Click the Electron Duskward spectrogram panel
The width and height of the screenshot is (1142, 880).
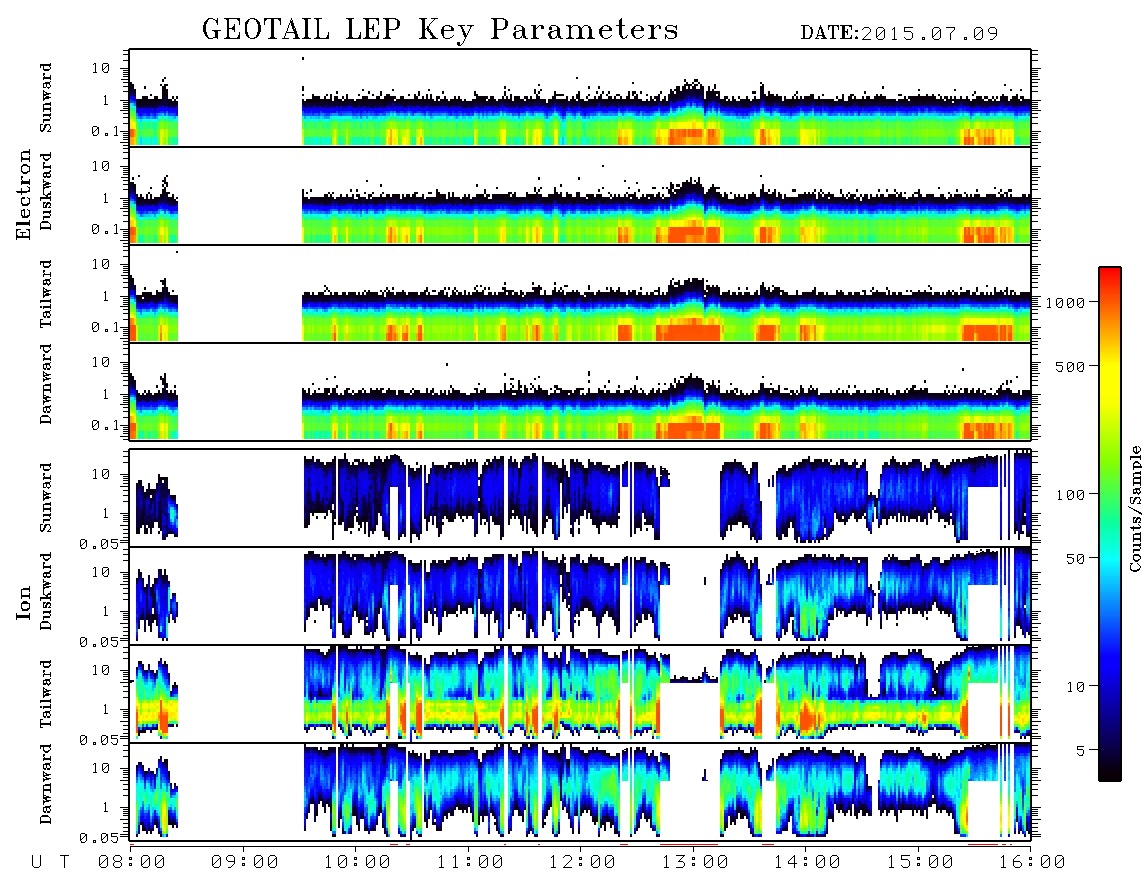click(580, 195)
